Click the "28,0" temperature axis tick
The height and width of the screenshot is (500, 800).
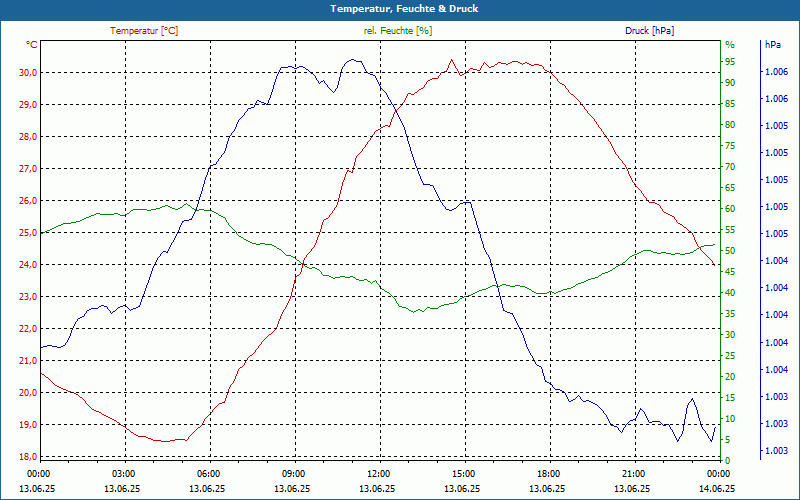(28, 137)
